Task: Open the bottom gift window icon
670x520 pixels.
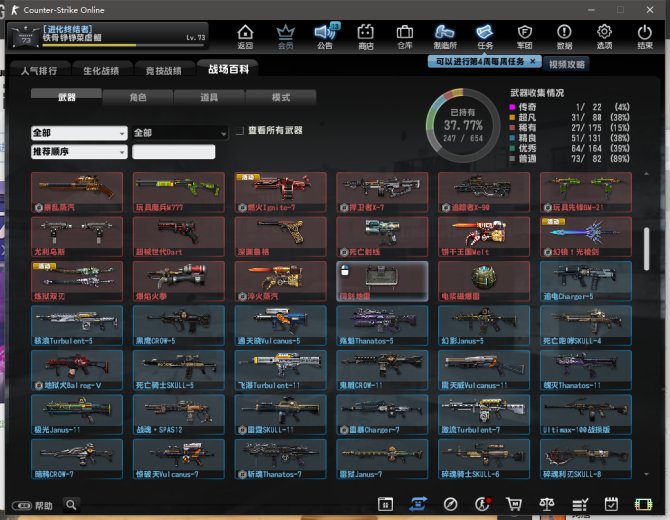Action: (385, 504)
